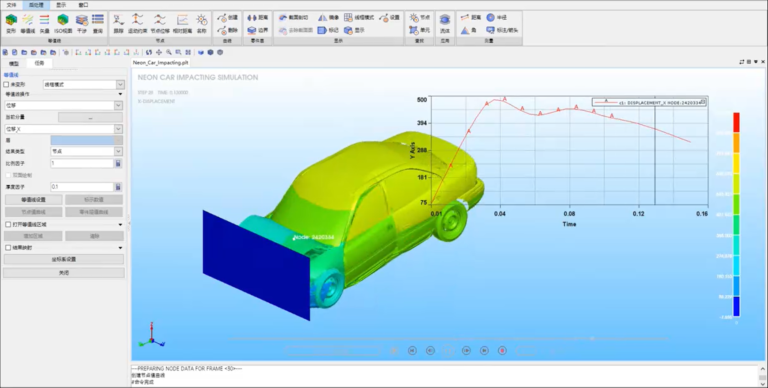The image size is (768, 388).
Task: Open the 等值线 contour tool
Action: pos(28,24)
